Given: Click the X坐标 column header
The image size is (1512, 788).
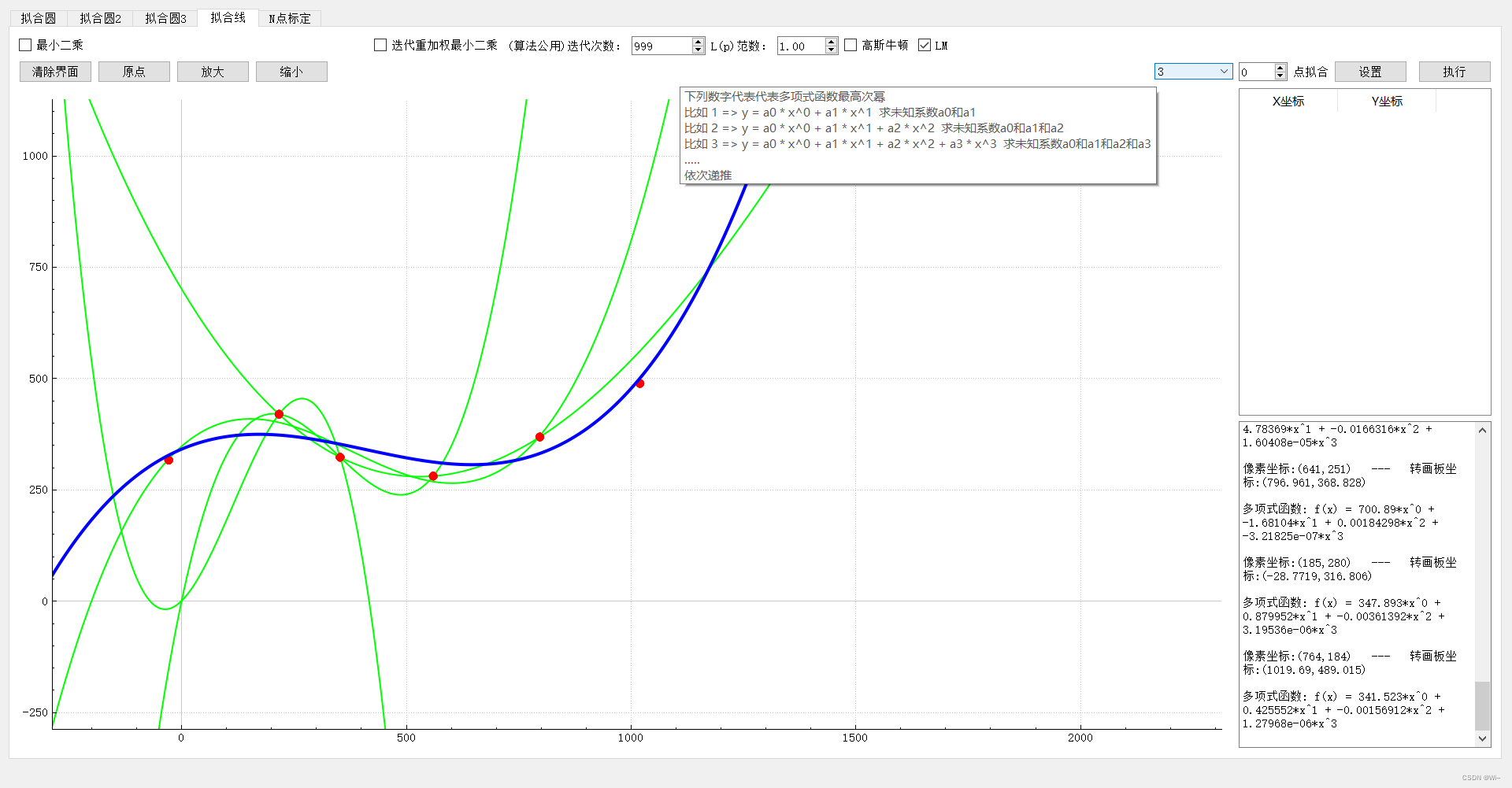Looking at the screenshot, I should (1288, 101).
